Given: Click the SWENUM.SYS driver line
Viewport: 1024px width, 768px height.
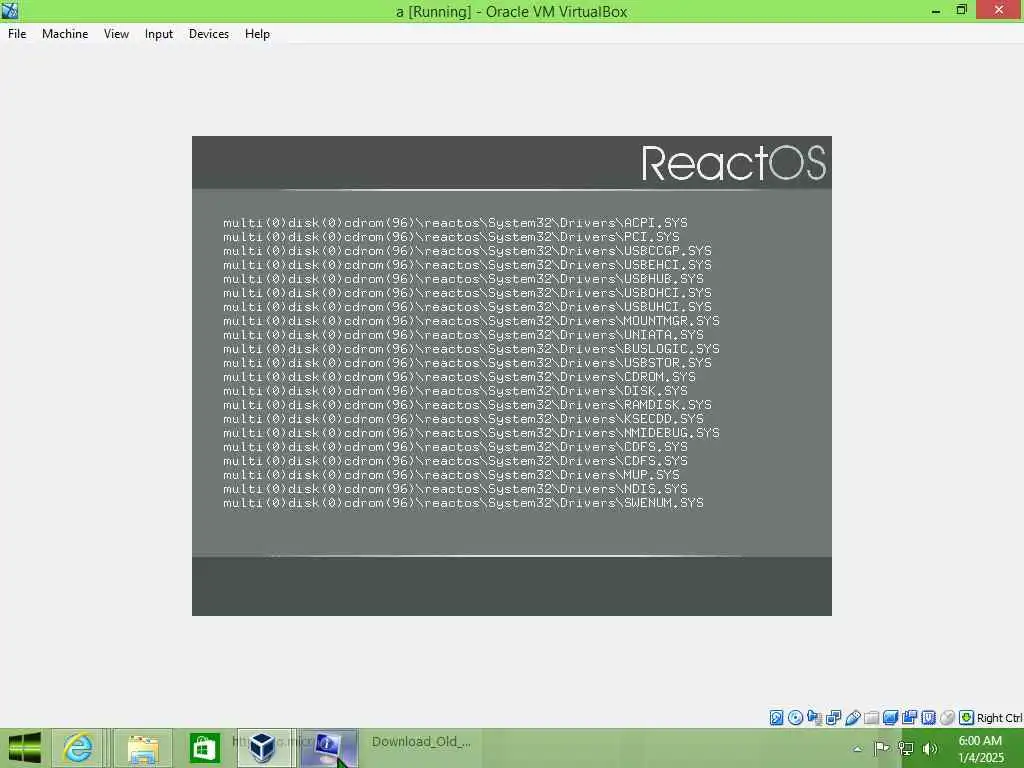Looking at the screenshot, I should tap(463, 503).
